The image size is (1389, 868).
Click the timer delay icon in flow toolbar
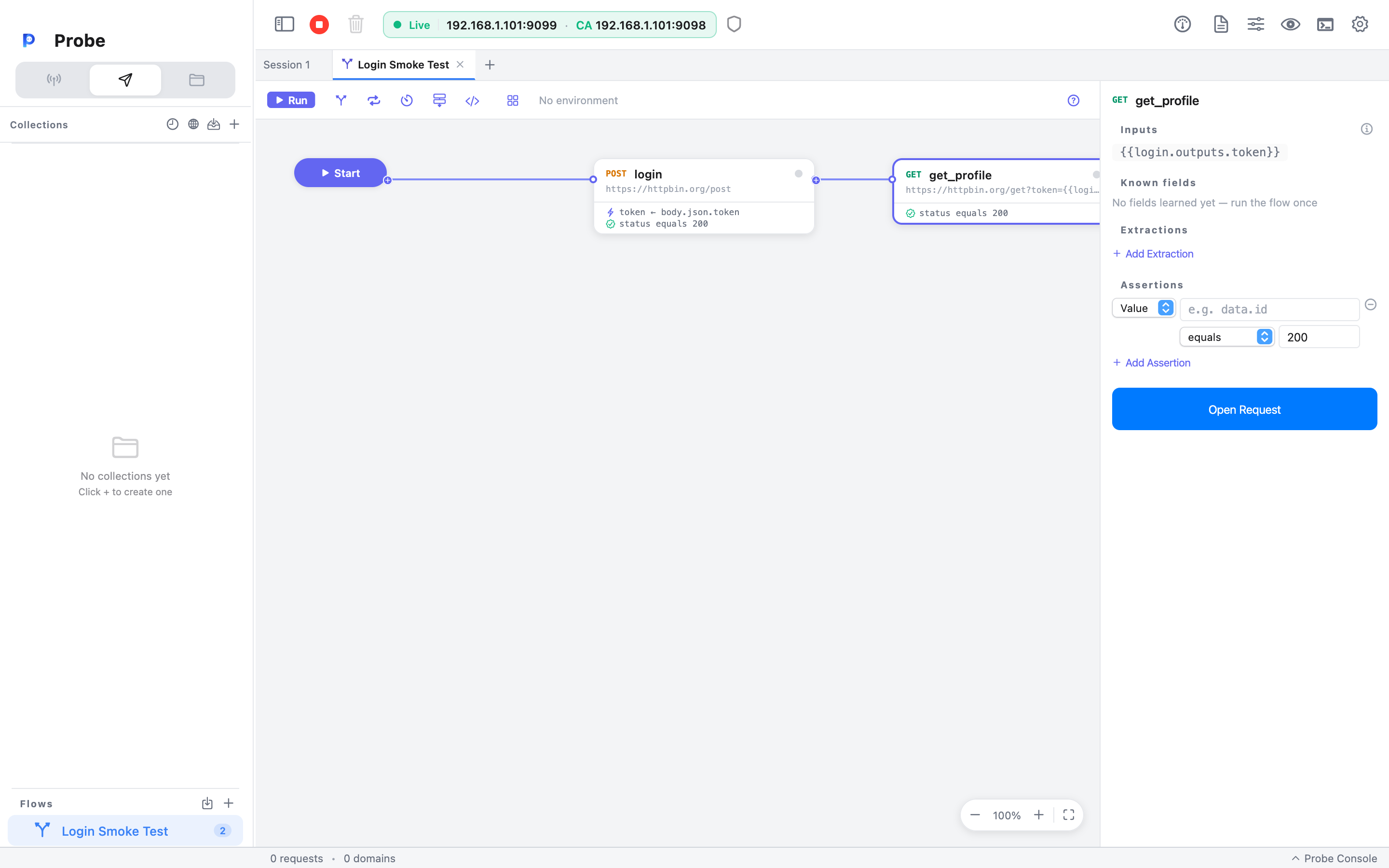(x=407, y=100)
